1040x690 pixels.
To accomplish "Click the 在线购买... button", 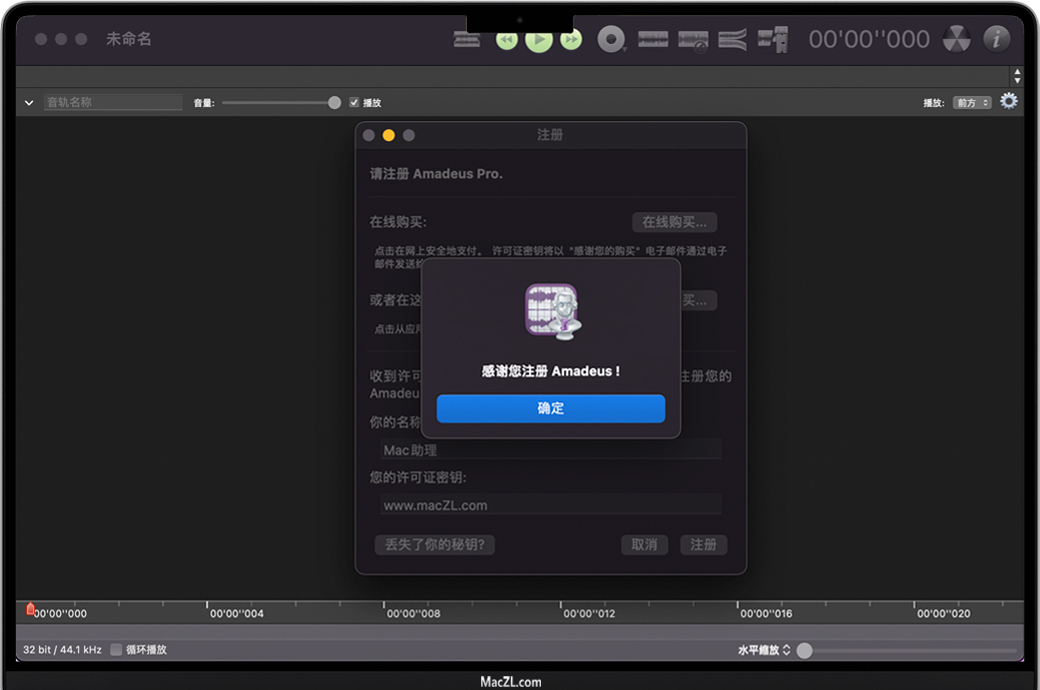I will pos(675,222).
